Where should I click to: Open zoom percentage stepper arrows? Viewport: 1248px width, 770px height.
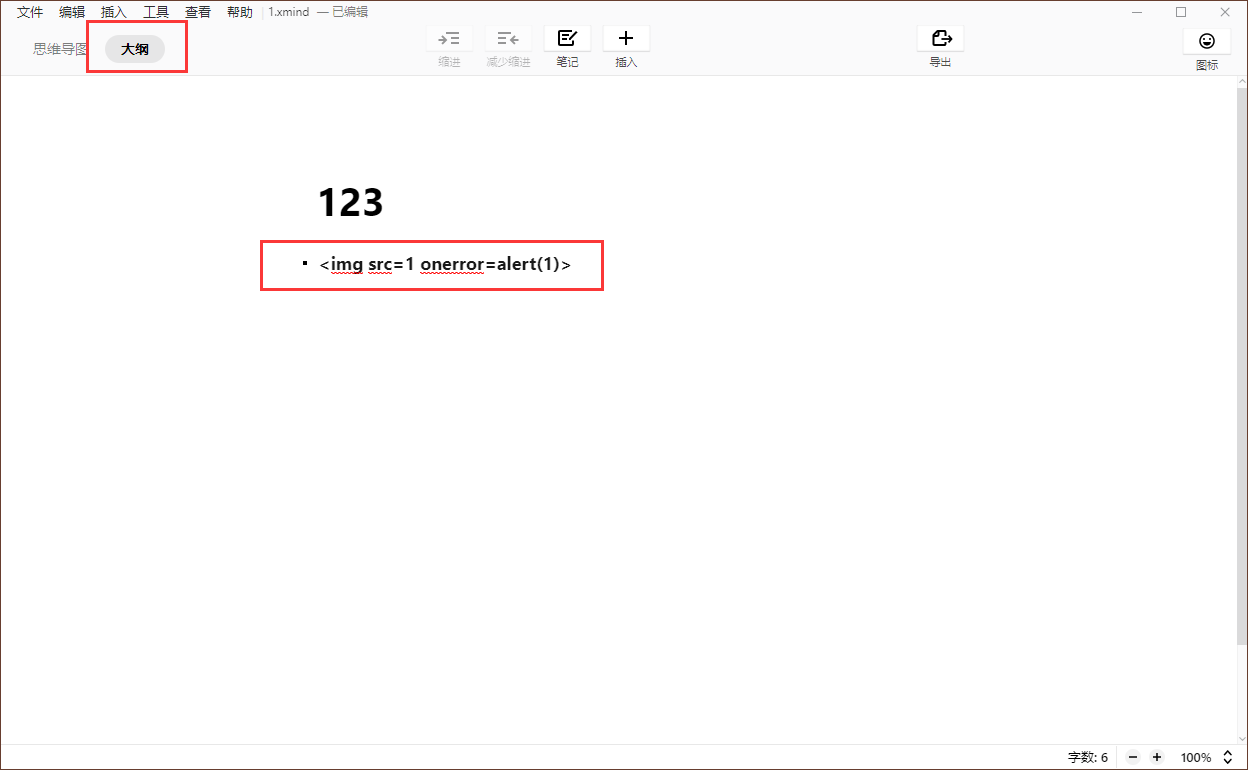pos(1228,757)
